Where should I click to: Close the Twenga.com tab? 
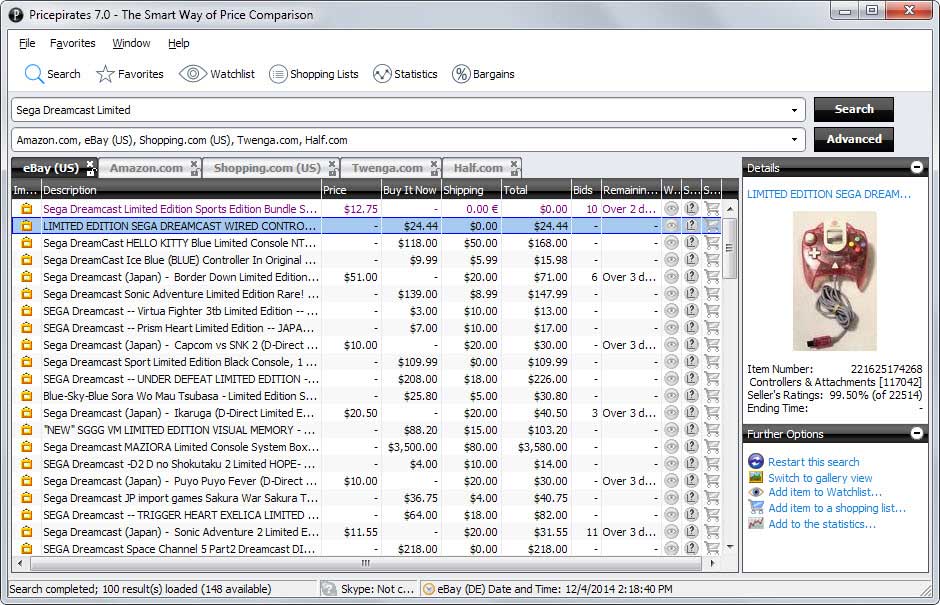434,164
